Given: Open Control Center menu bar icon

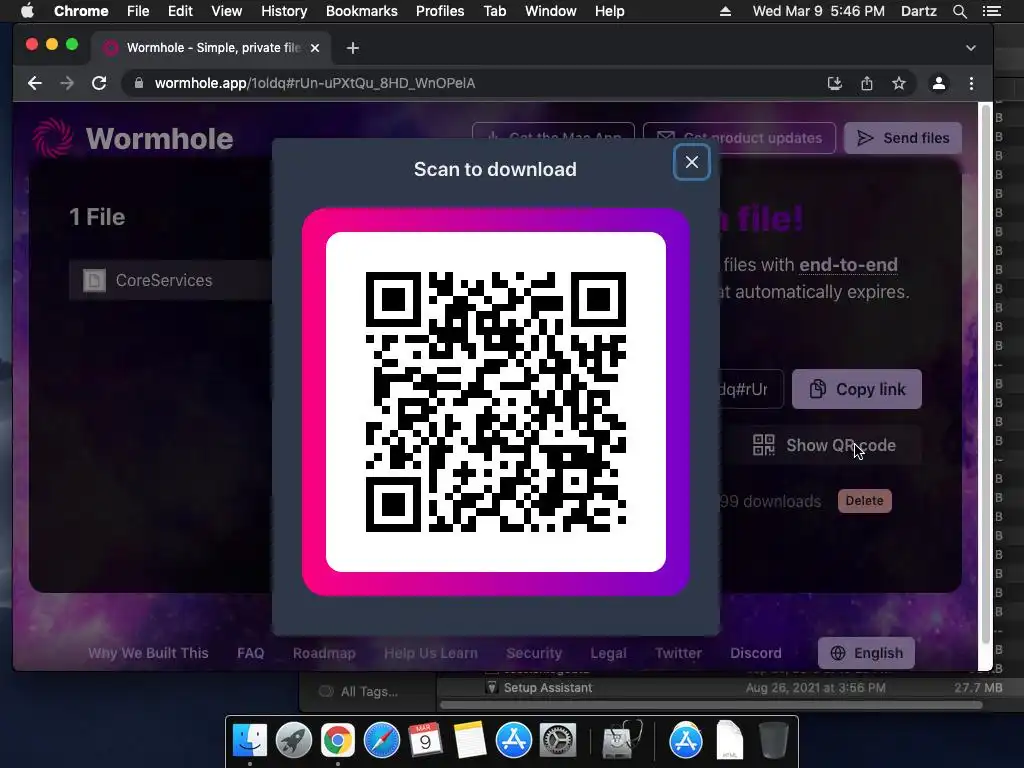Looking at the screenshot, I should tap(992, 11).
